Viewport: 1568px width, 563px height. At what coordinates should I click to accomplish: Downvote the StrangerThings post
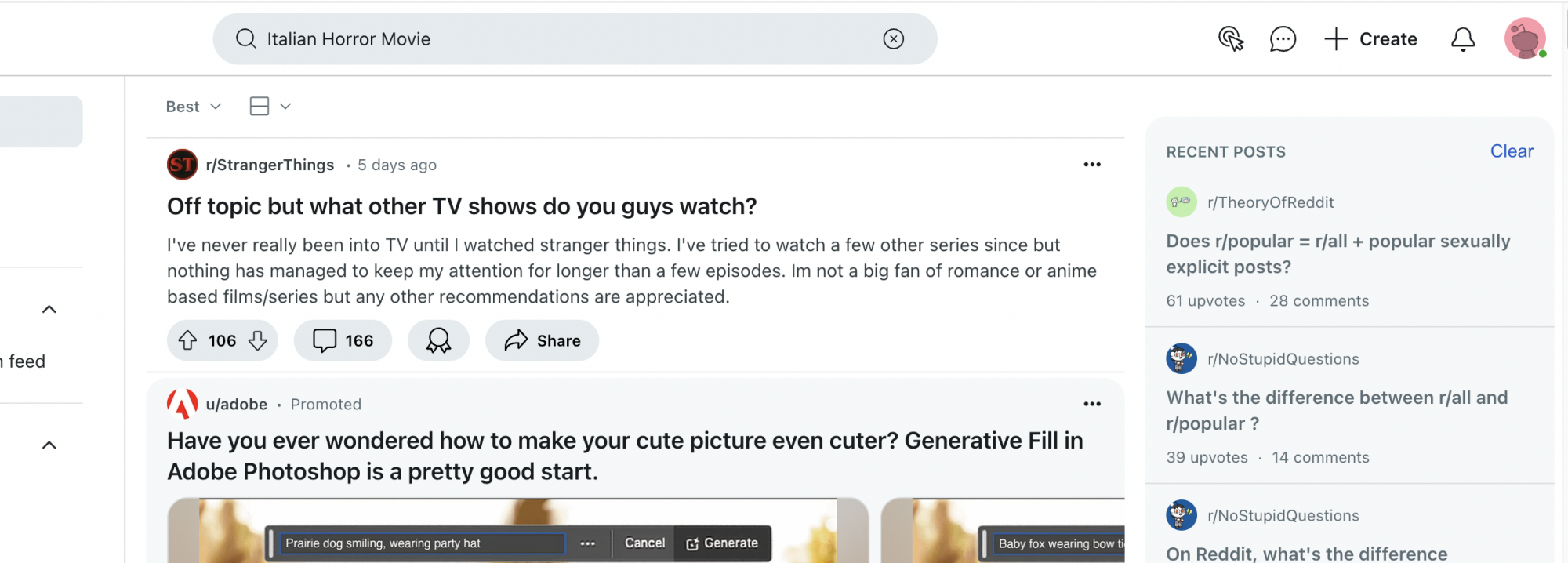tap(258, 340)
